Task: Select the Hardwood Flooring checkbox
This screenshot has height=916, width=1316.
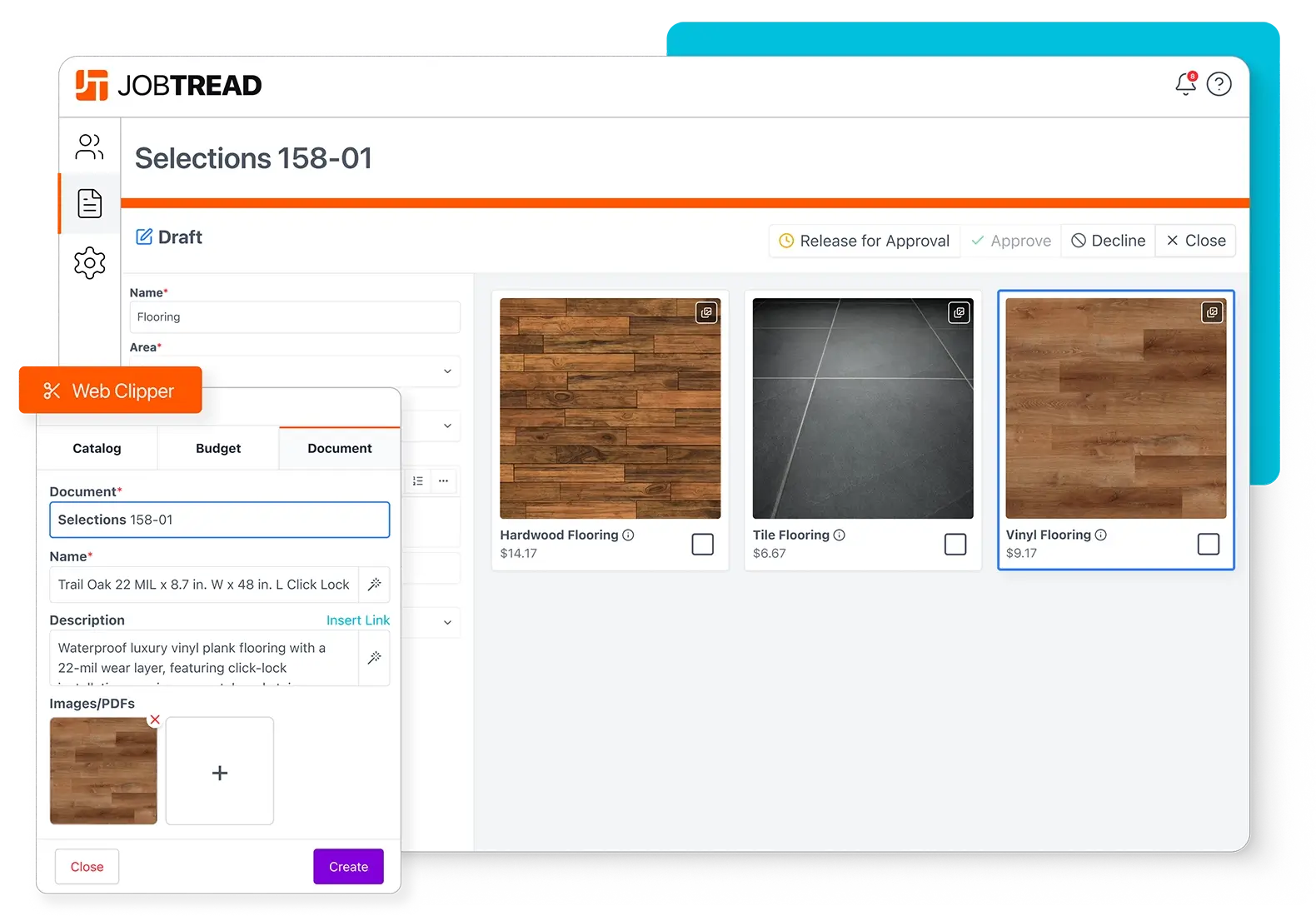Action: pos(703,544)
